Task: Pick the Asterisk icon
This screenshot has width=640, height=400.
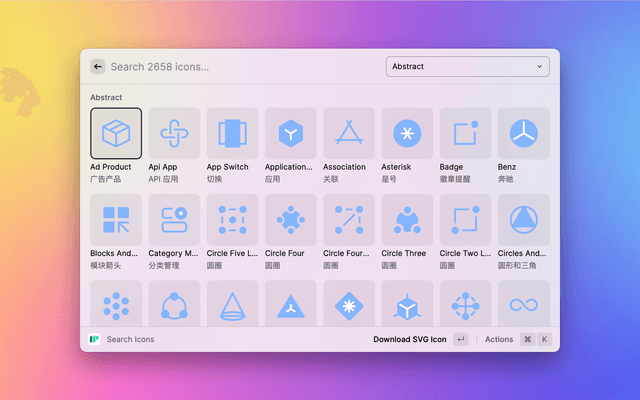Action: [x=407, y=133]
